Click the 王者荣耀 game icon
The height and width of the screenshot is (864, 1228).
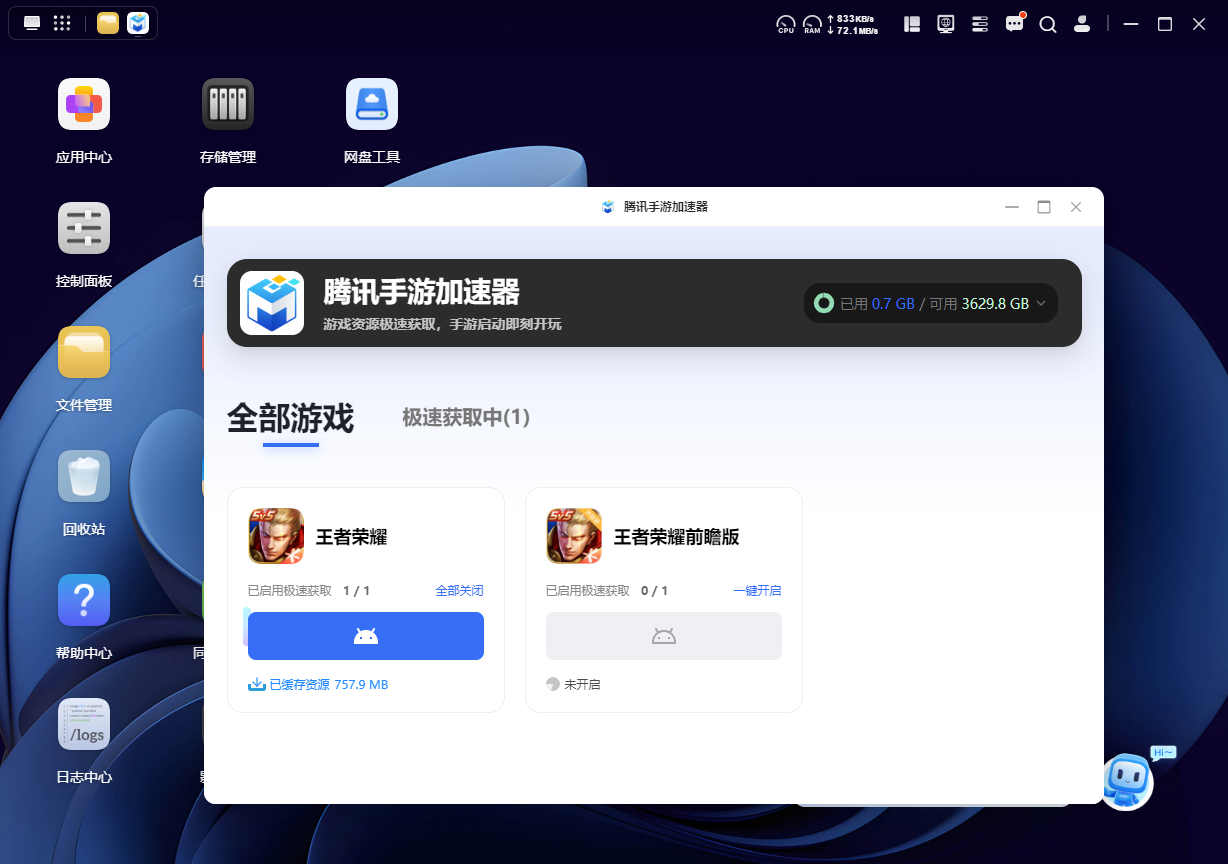pyautogui.click(x=276, y=536)
